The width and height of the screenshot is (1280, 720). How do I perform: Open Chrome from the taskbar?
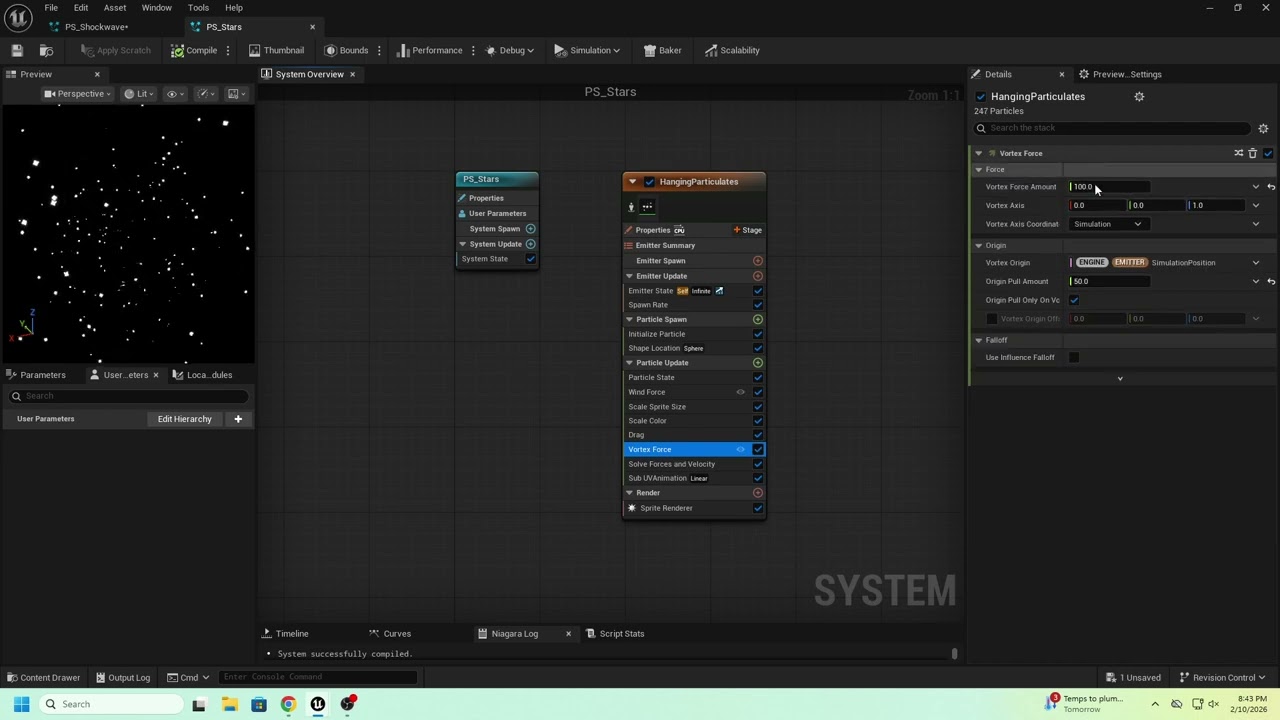tap(288, 704)
